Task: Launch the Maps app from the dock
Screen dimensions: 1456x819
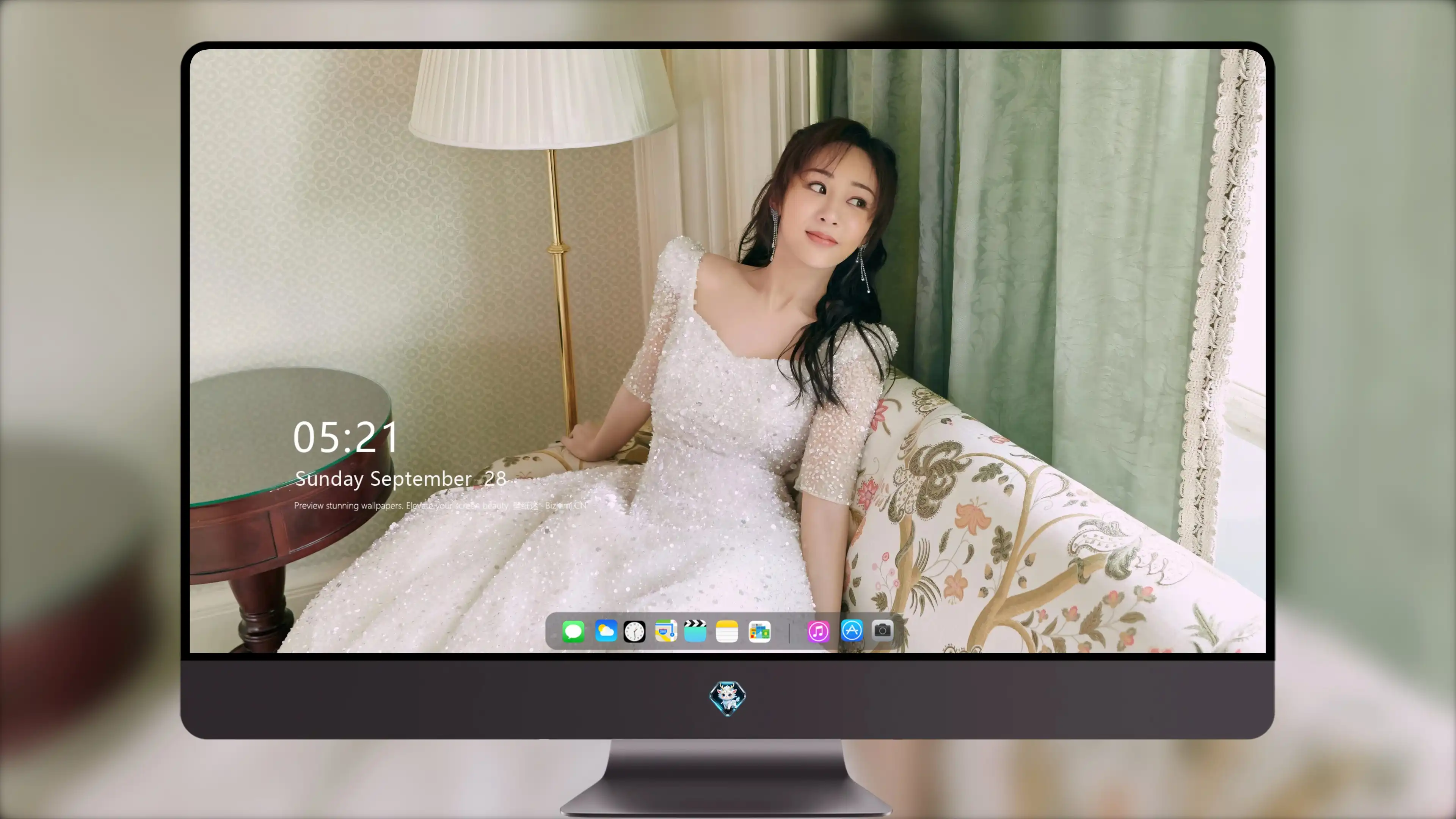Action: pos(666,631)
